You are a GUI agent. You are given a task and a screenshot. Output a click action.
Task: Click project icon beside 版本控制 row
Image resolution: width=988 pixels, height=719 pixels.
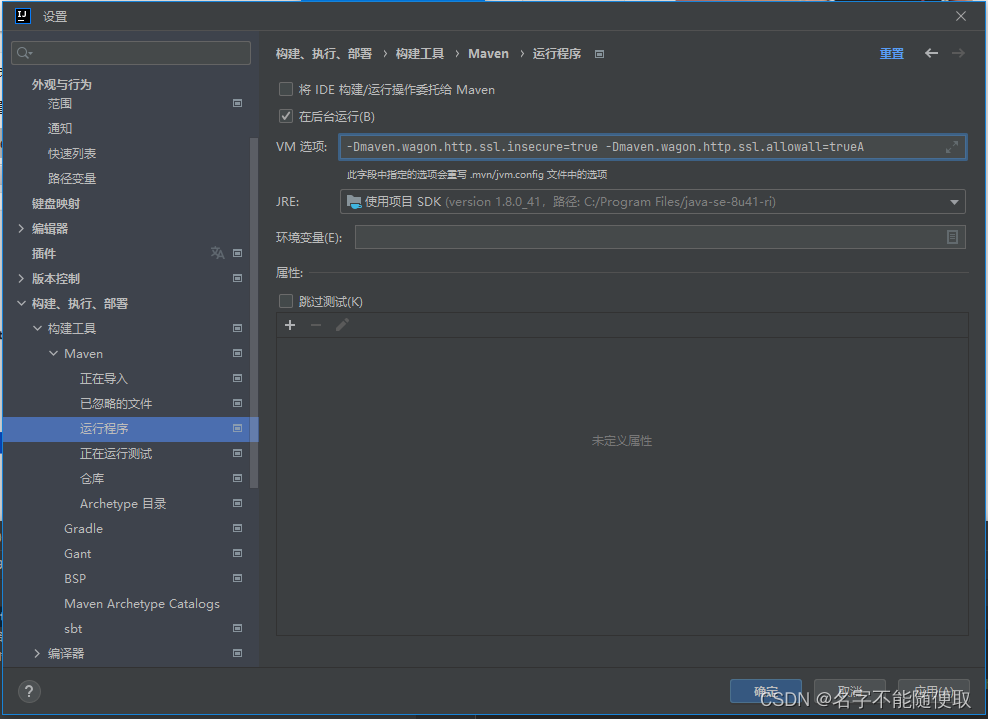(x=238, y=278)
